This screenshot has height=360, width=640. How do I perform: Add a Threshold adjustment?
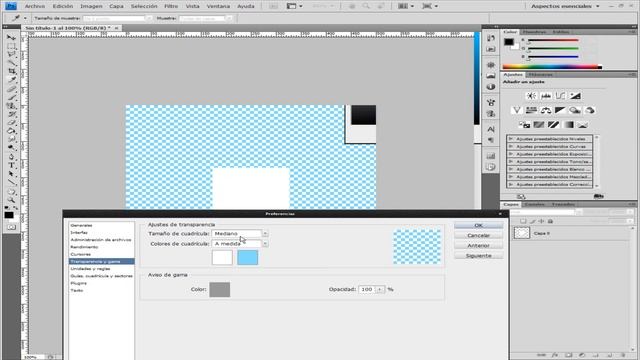pos(553,124)
